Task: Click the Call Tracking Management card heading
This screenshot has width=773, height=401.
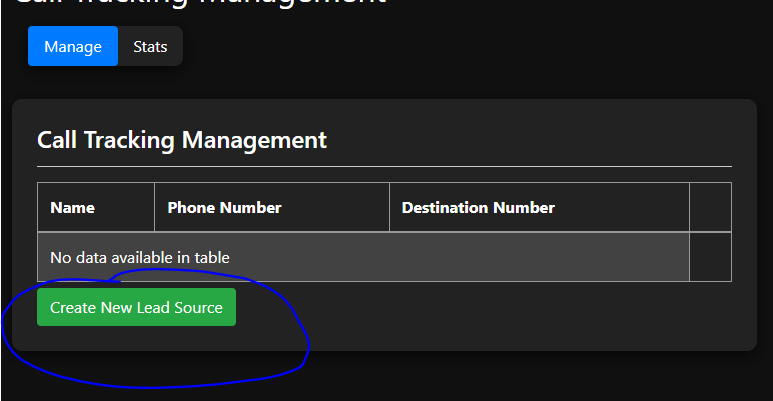Action: (182, 140)
